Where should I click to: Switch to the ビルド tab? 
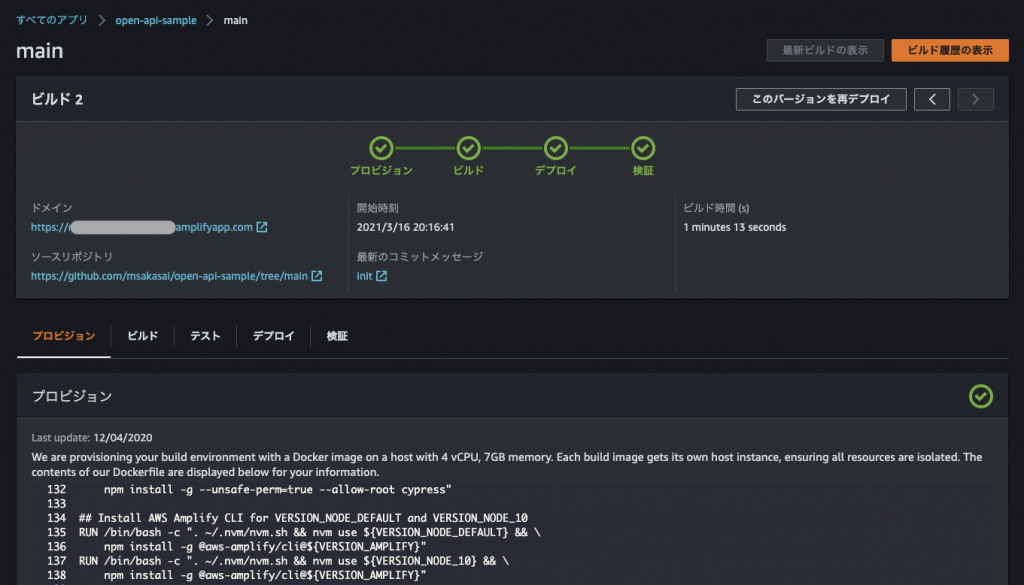(142, 336)
